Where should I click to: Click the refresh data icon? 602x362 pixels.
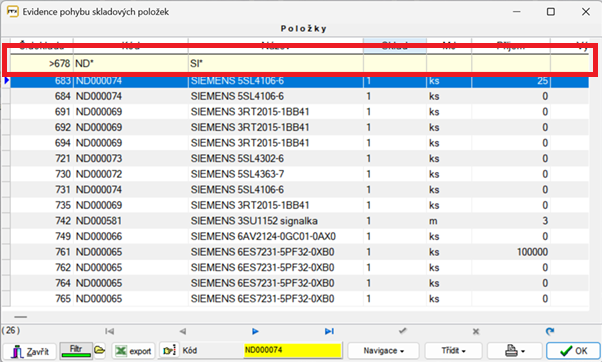550,331
